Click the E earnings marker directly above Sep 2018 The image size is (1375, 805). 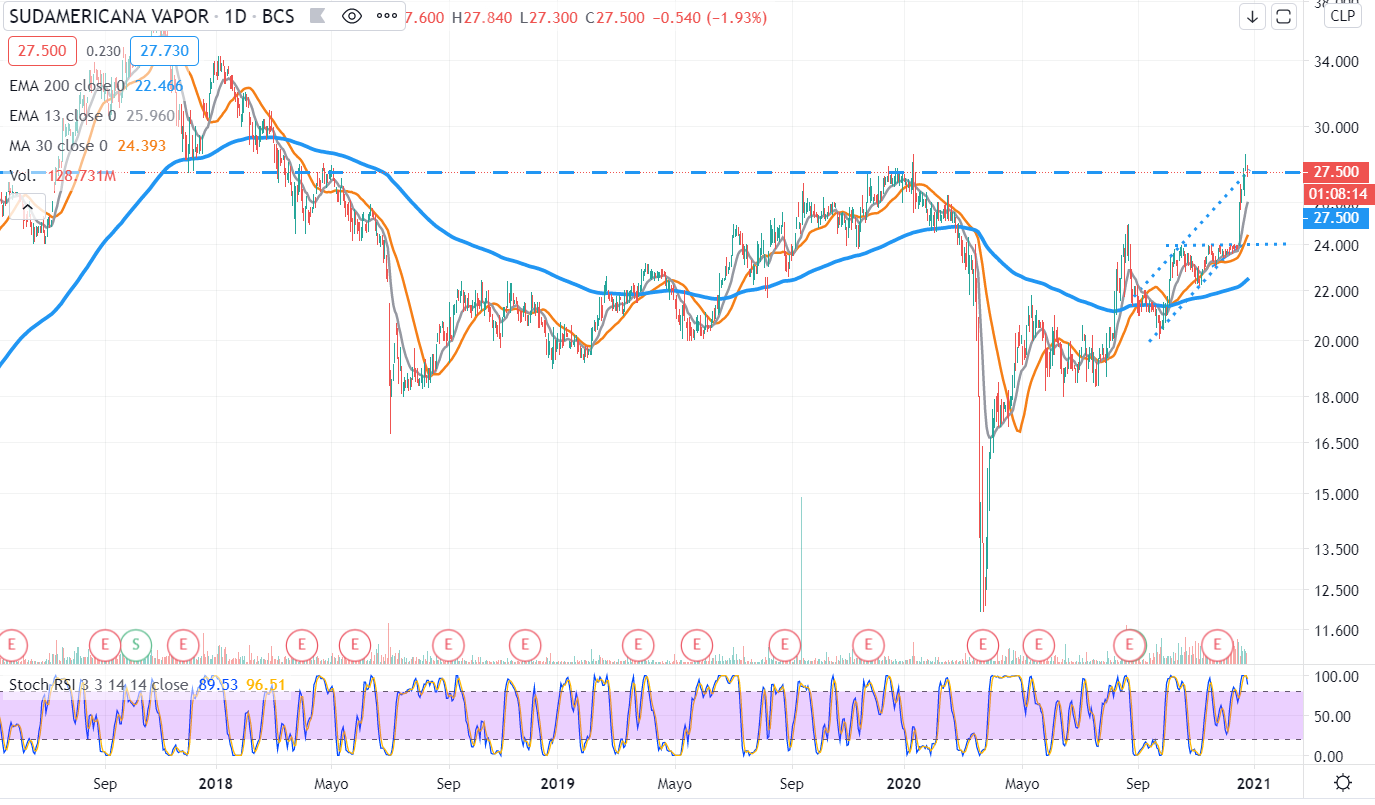[x=449, y=644]
